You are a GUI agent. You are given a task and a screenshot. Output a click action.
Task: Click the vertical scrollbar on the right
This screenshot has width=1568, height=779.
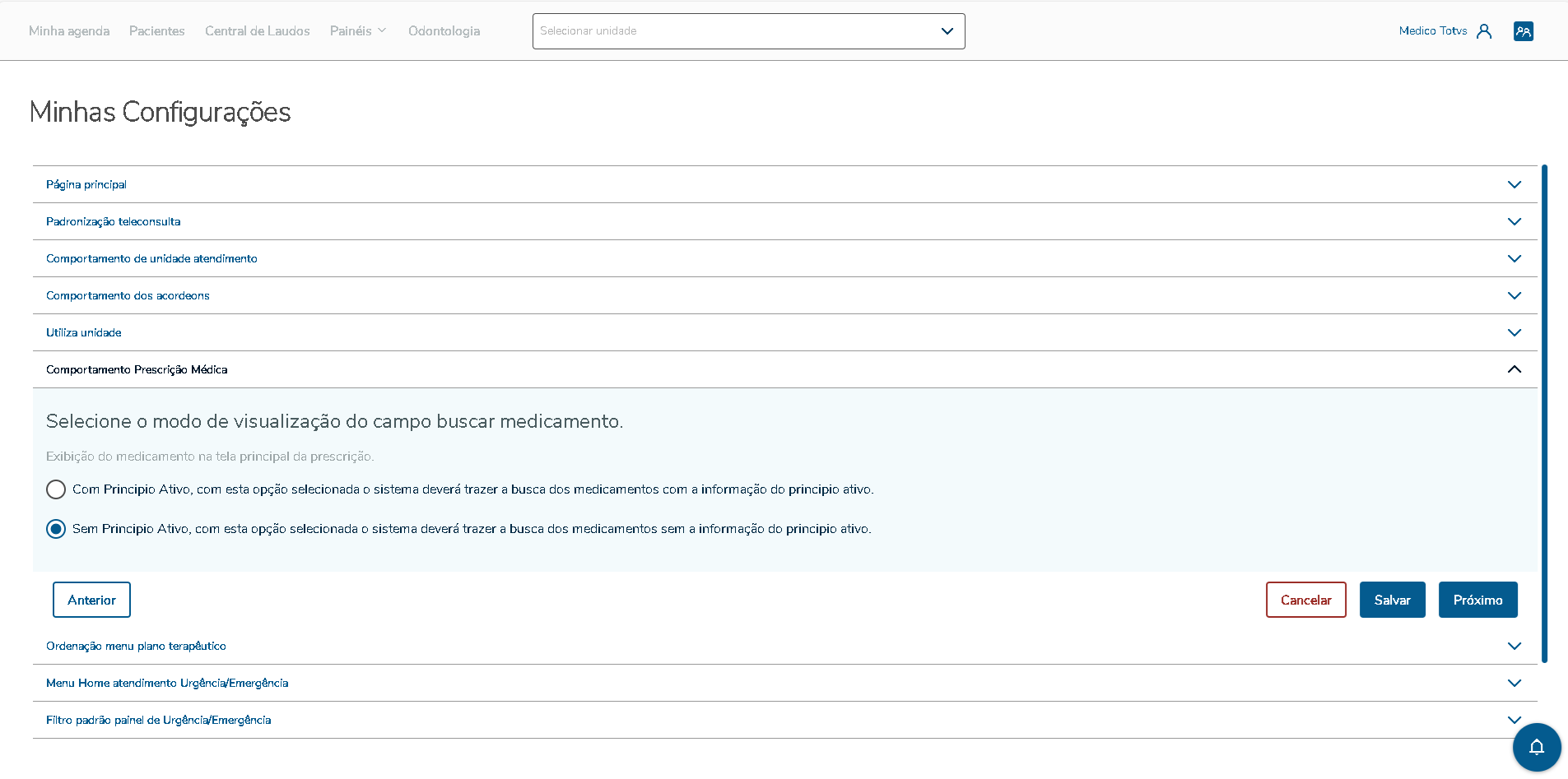click(1545, 411)
